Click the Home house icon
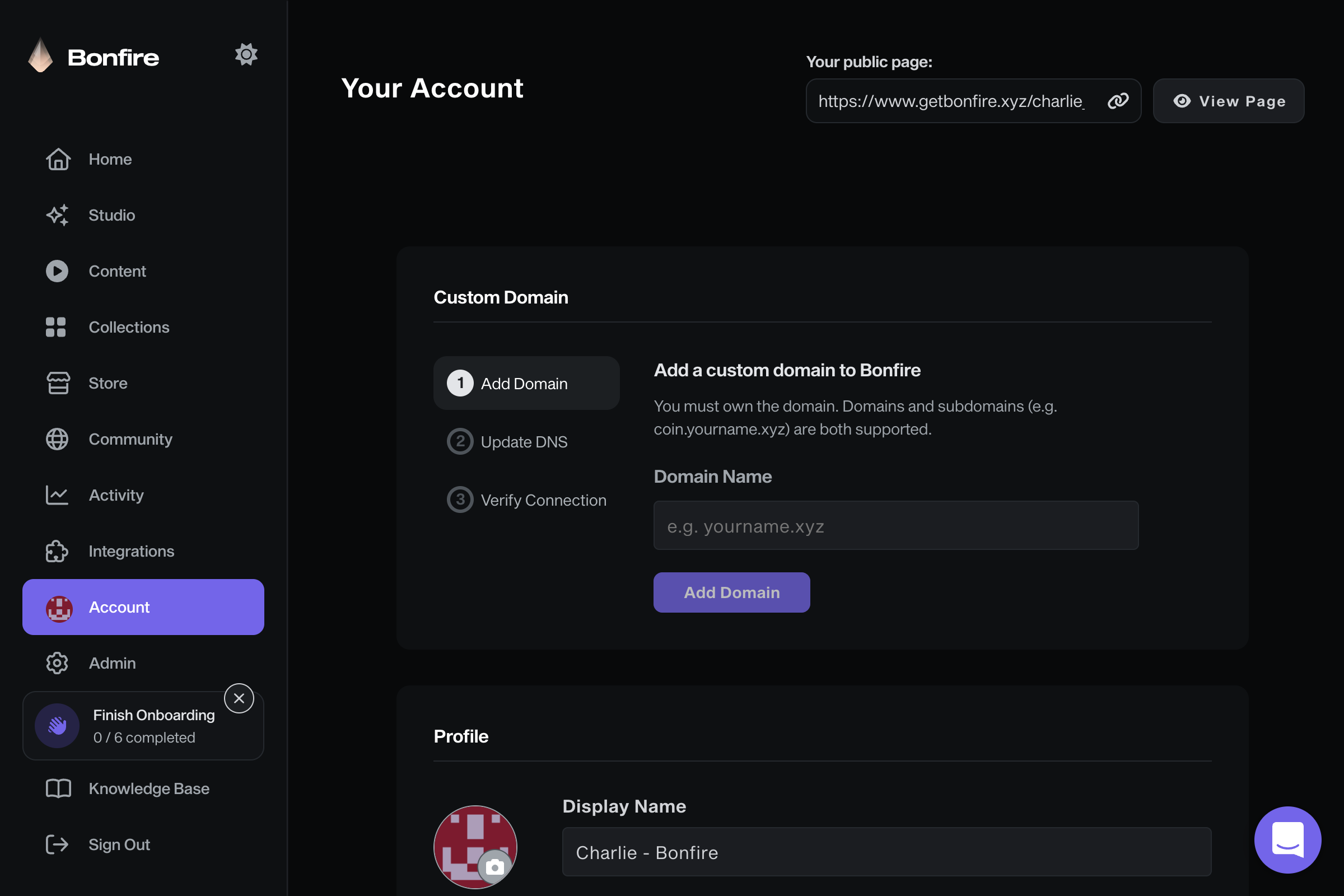The image size is (1344, 896). (x=58, y=159)
